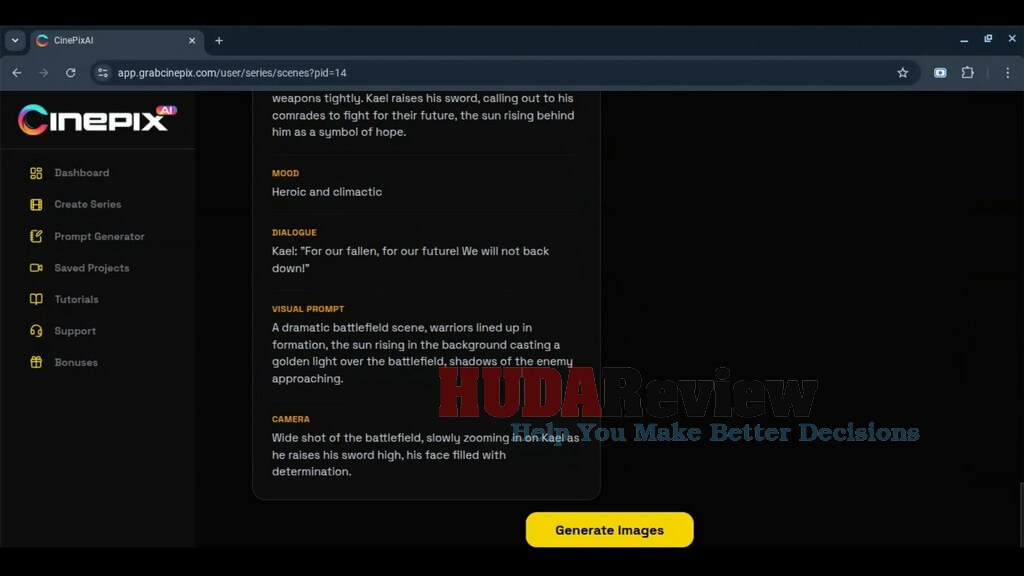Close the CinePixAI tab
Screen dimensions: 1024x576
tap(192, 40)
